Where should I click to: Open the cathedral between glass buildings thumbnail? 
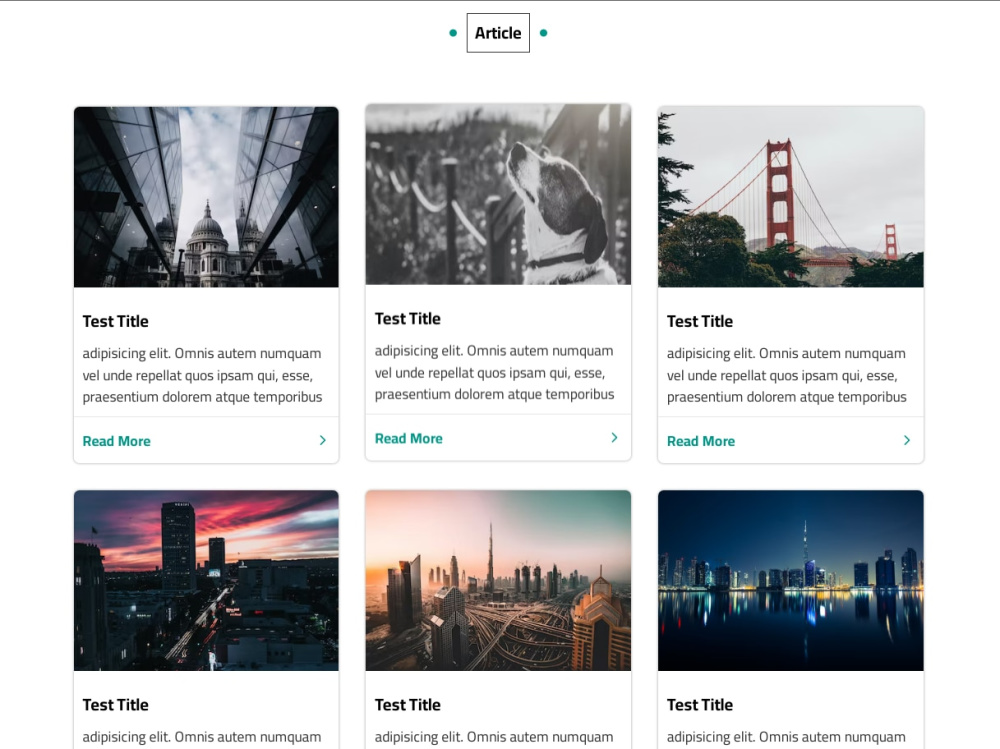coord(206,197)
